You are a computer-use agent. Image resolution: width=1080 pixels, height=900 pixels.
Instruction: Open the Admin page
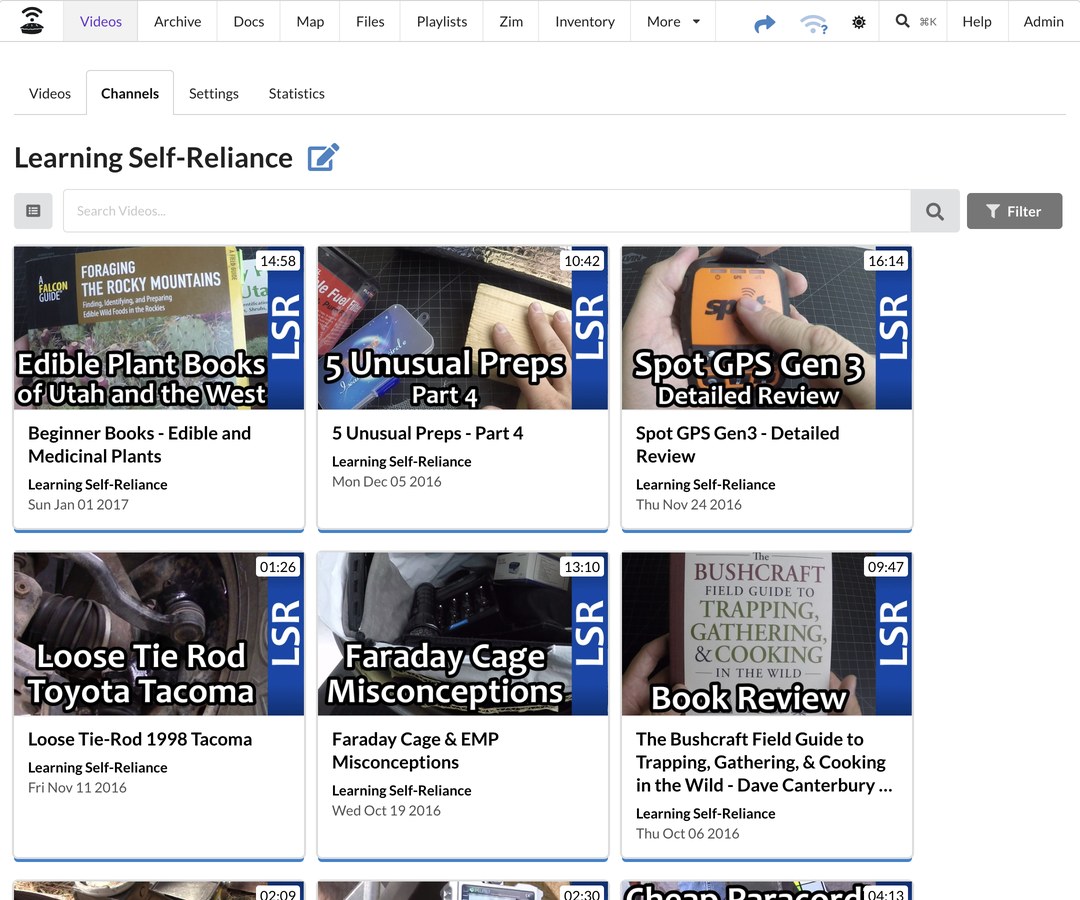[1043, 21]
